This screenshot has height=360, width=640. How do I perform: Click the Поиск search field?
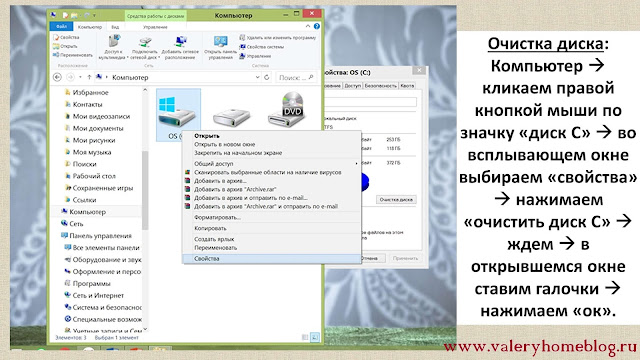(x=296, y=77)
